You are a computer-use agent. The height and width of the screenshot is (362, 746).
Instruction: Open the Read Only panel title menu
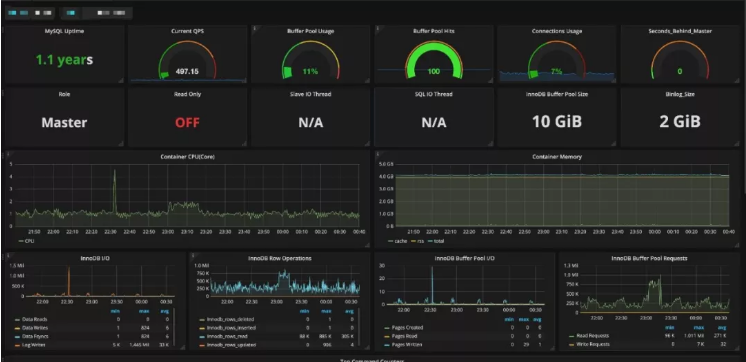187,94
